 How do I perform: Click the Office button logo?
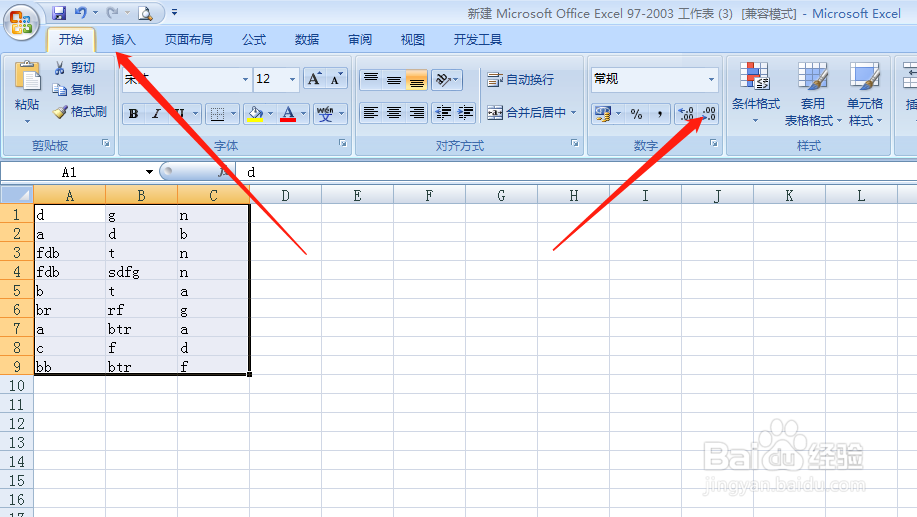21,22
